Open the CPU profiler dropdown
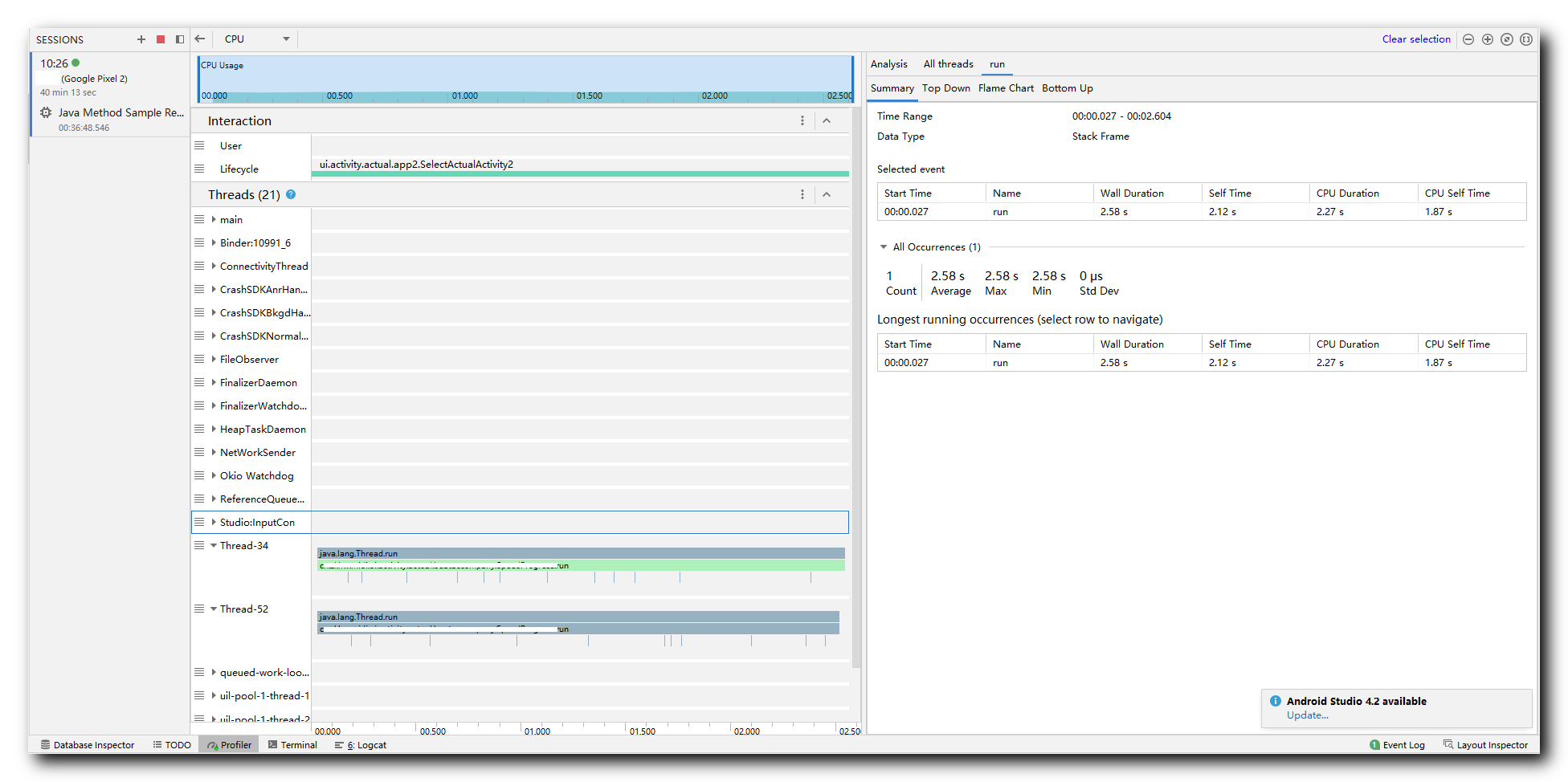1568x782 pixels. coord(257,39)
